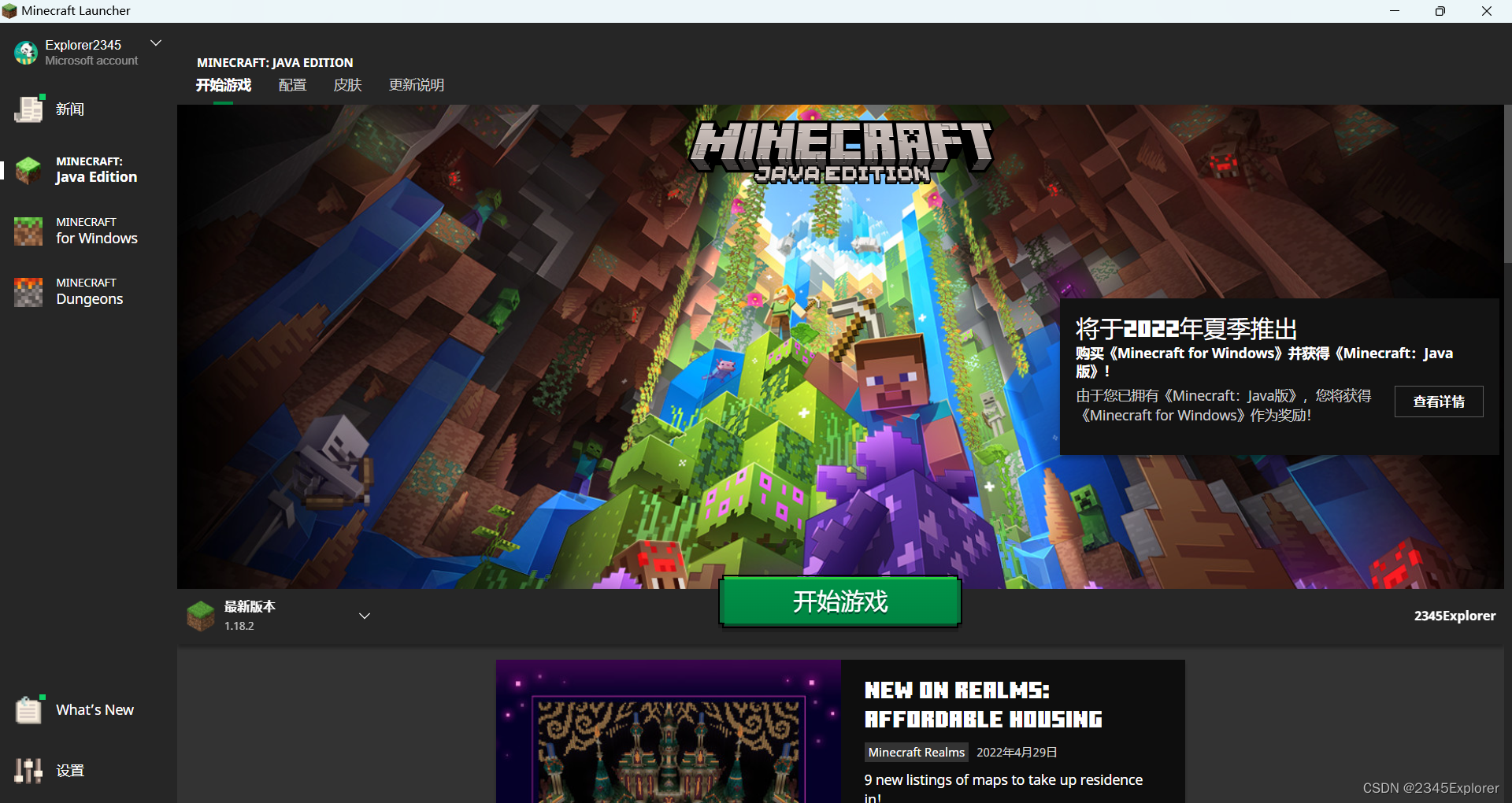Select the Minecraft Dungeons icon
The image size is (1512, 803).
coord(28,291)
